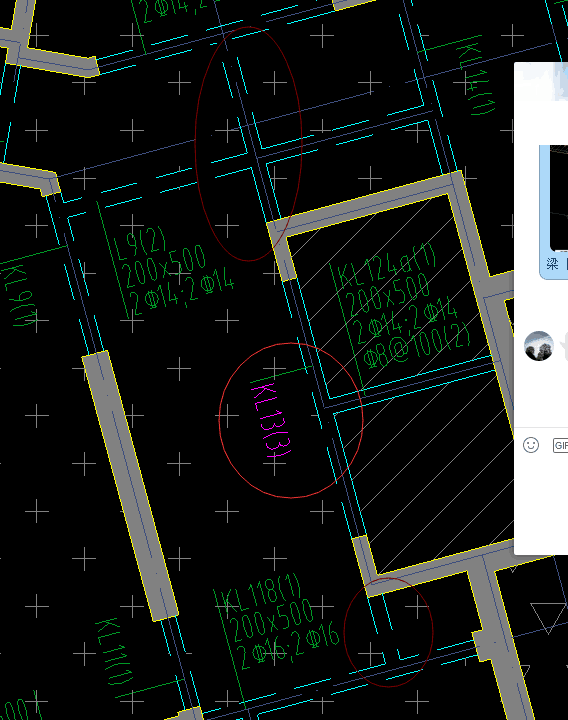This screenshot has height=720, width=568.
Task: Click the GIF button in chat toolbar
Action: [561, 445]
